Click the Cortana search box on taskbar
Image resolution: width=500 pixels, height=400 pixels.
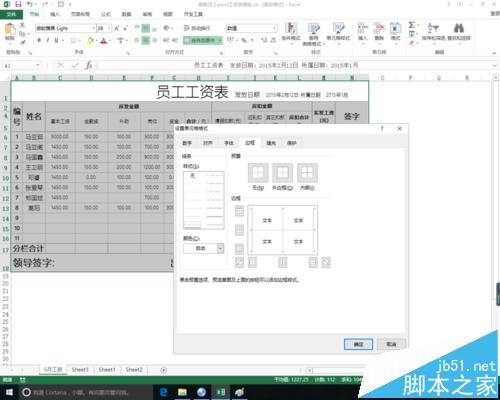coord(85,392)
